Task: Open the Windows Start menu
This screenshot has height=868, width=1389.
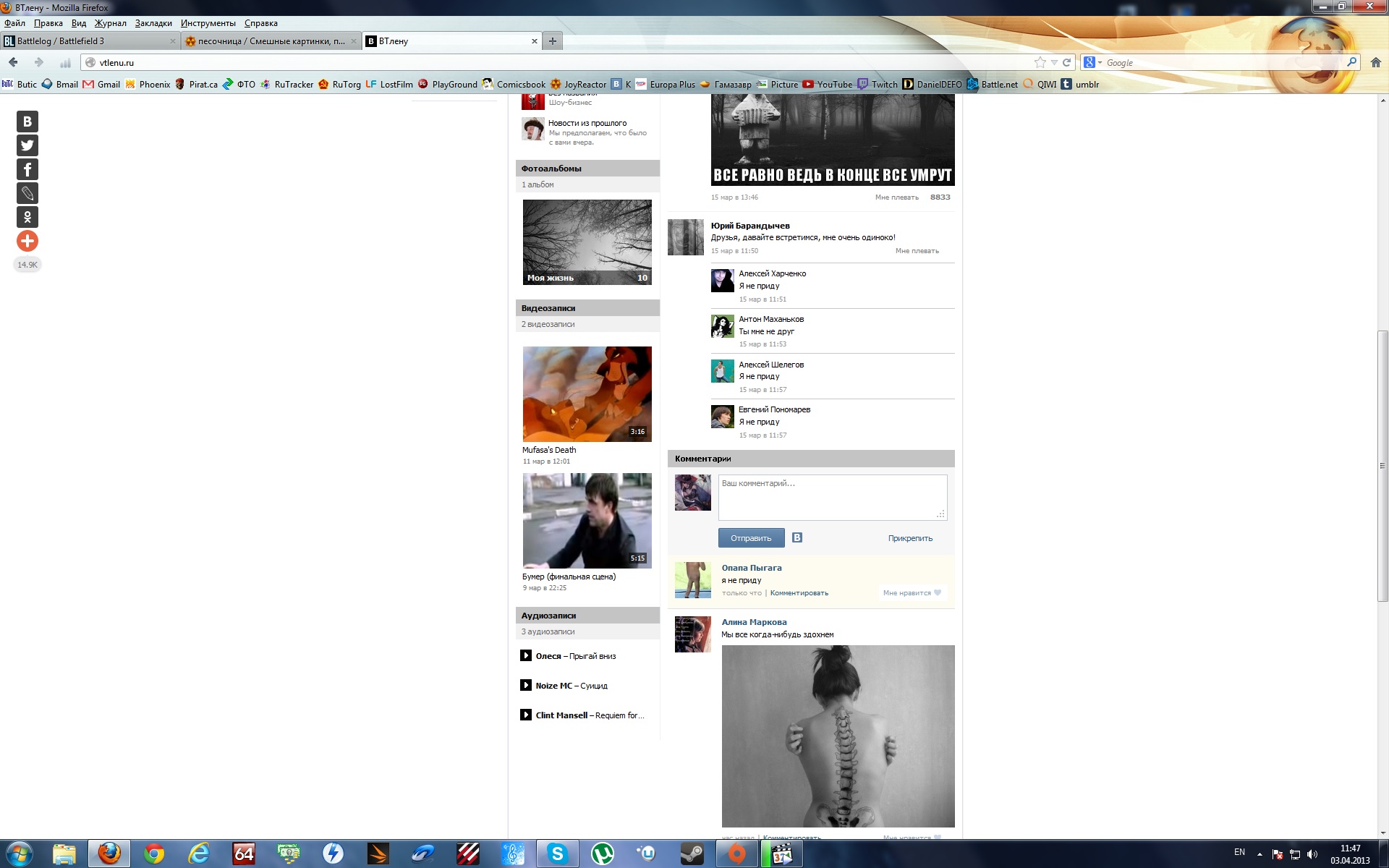Action: tap(19, 854)
